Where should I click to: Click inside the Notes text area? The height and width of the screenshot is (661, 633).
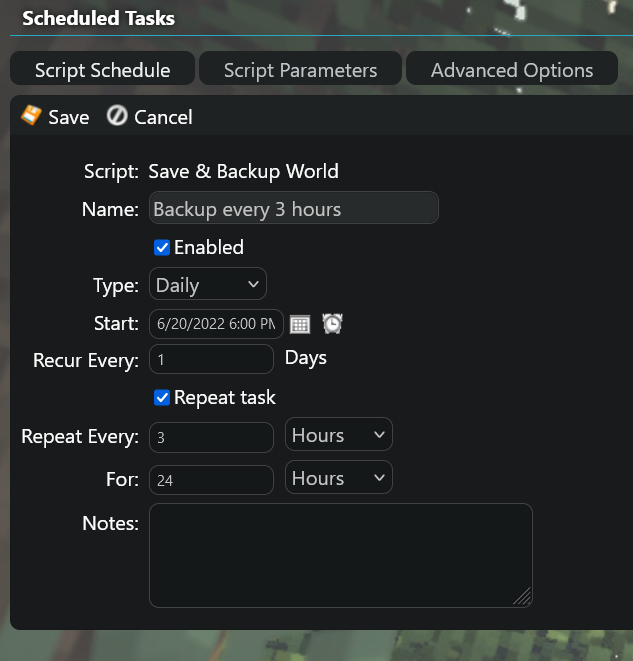point(340,555)
